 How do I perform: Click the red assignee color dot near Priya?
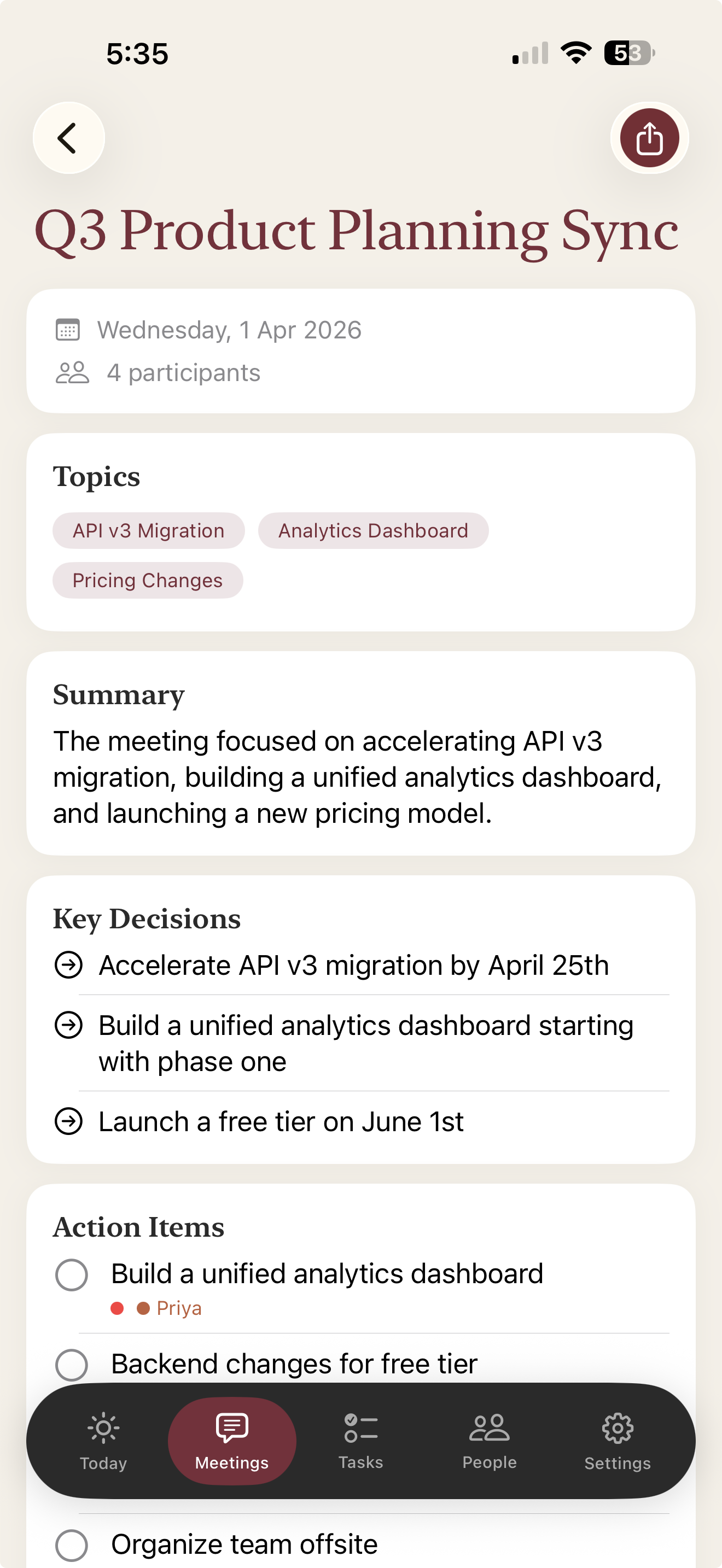[117, 1308]
